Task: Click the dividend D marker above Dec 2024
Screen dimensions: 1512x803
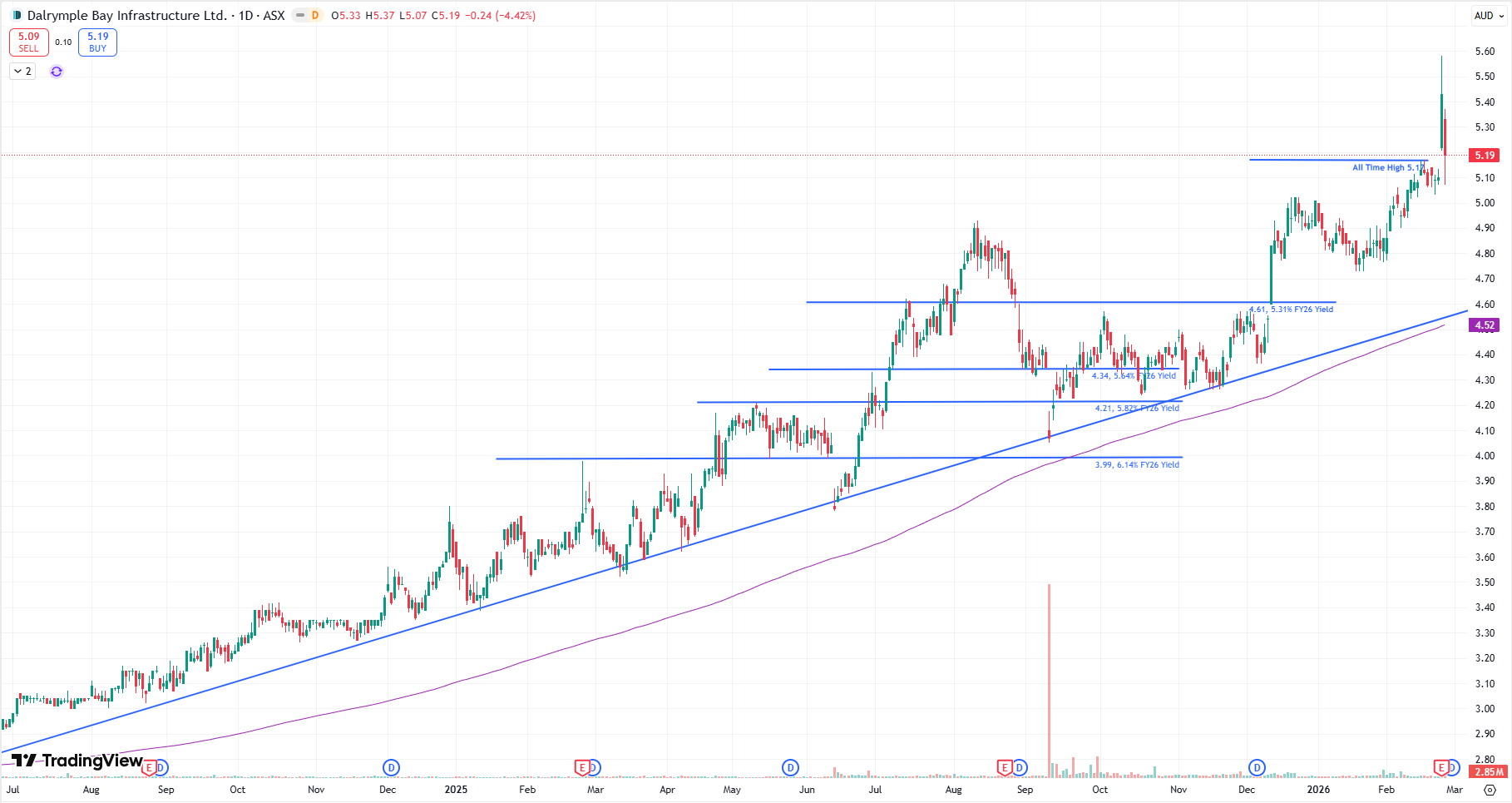Action: click(391, 767)
